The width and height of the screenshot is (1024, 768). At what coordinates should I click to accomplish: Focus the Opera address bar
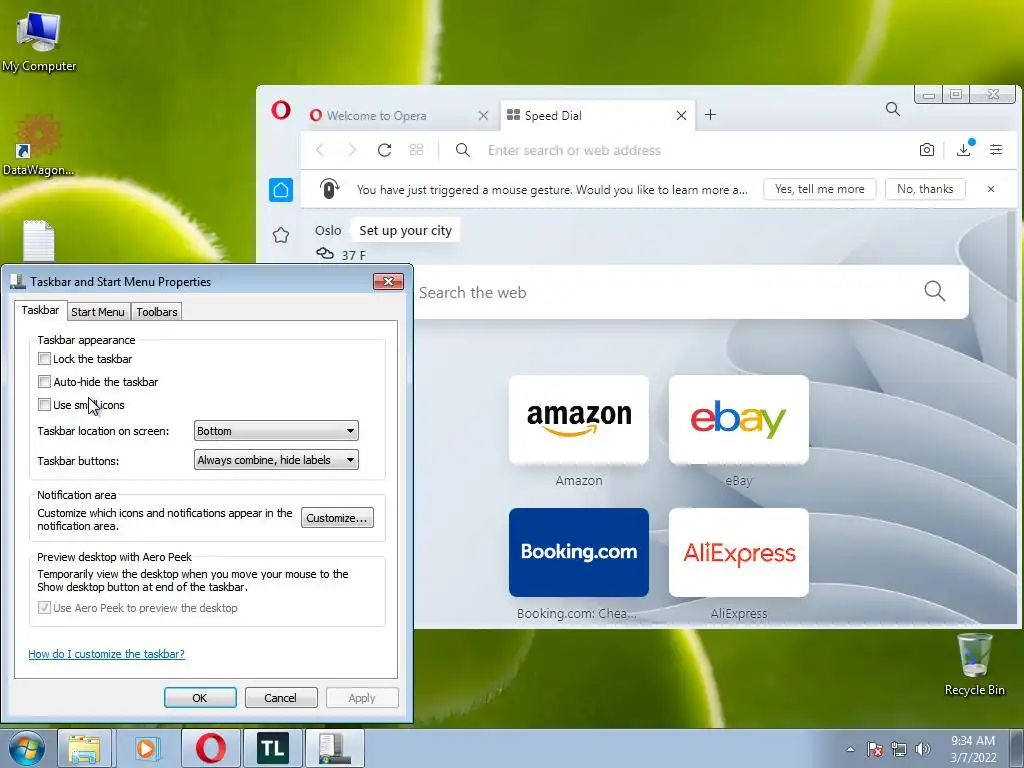pos(679,150)
